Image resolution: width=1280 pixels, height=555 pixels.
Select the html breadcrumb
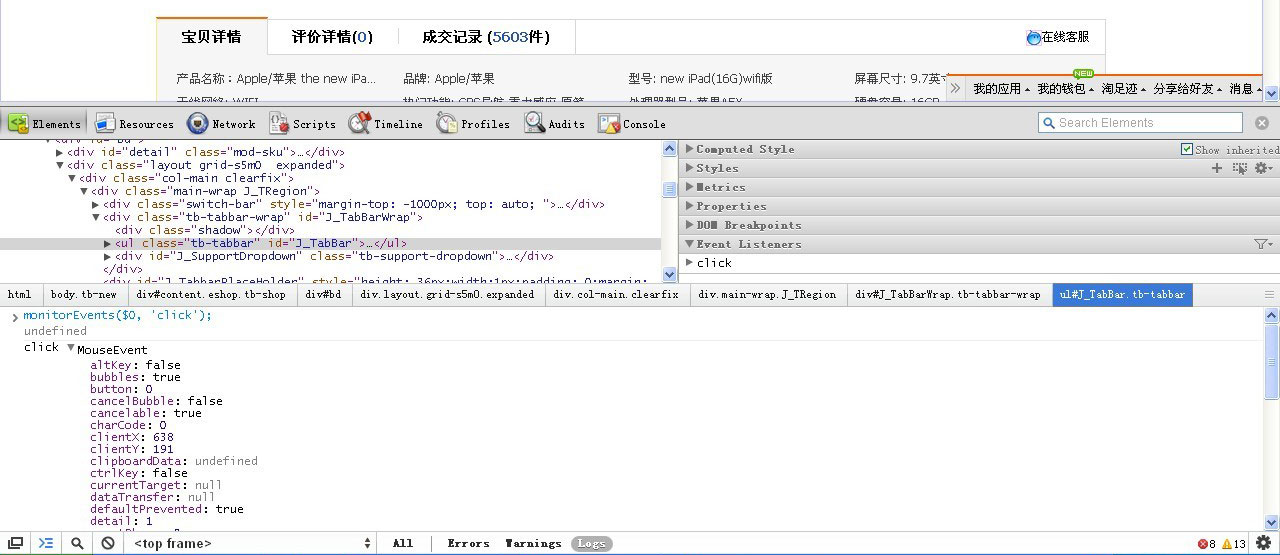coord(19,295)
